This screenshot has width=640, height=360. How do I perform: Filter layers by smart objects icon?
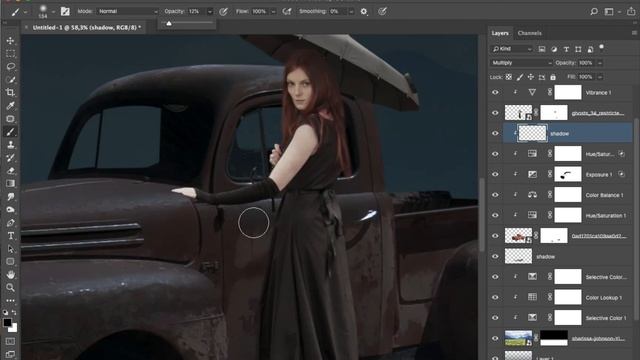[590, 49]
